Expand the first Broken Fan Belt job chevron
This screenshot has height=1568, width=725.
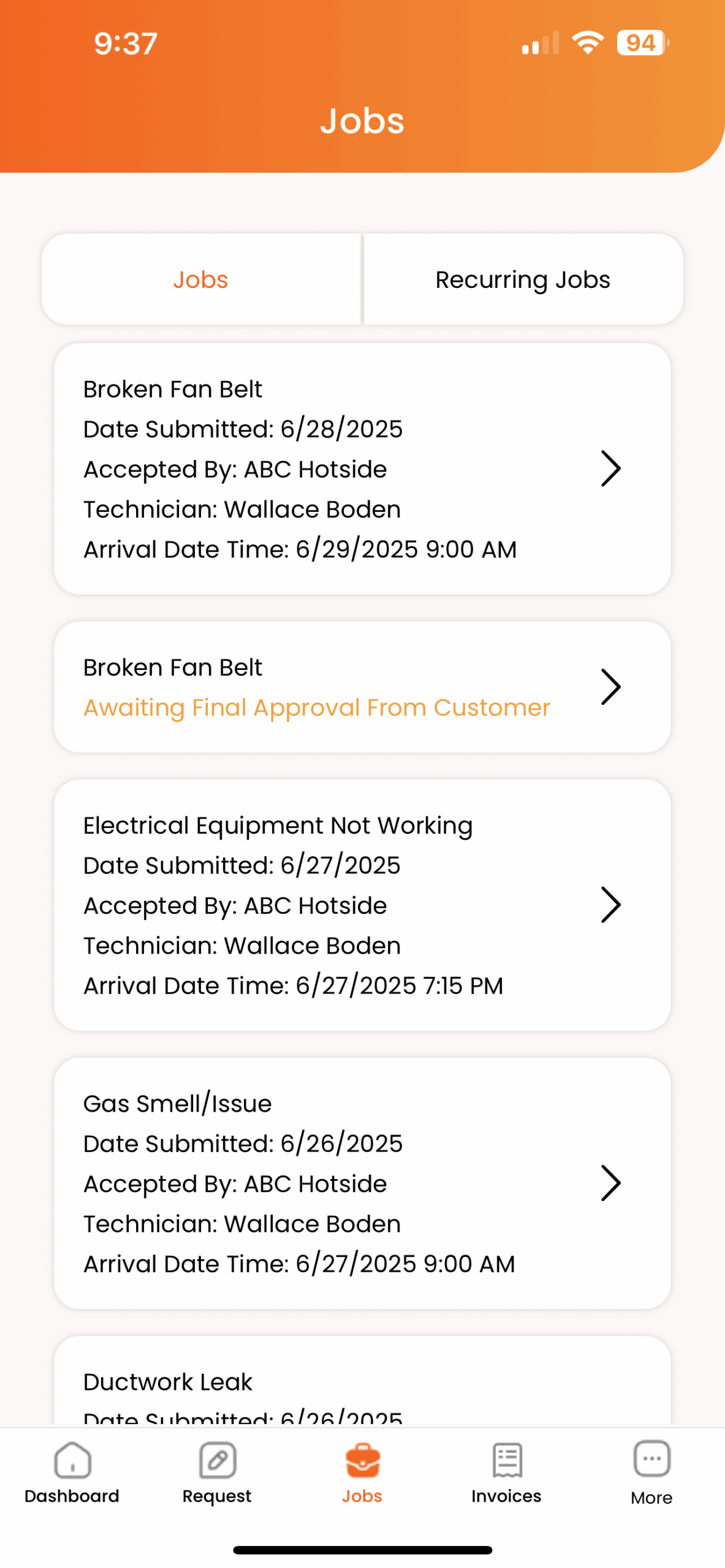click(x=610, y=469)
